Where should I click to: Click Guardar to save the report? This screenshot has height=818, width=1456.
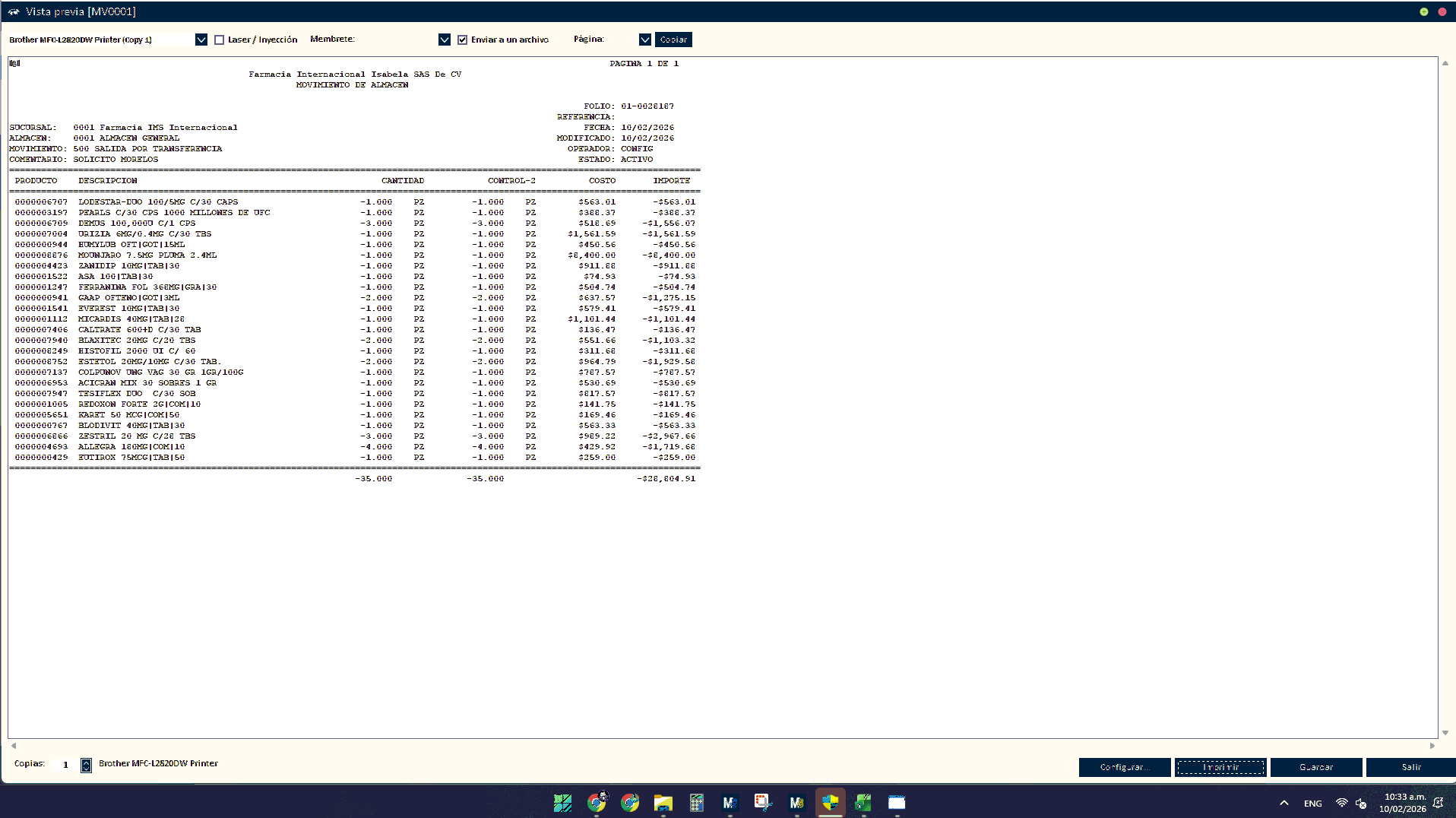pos(1315,767)
